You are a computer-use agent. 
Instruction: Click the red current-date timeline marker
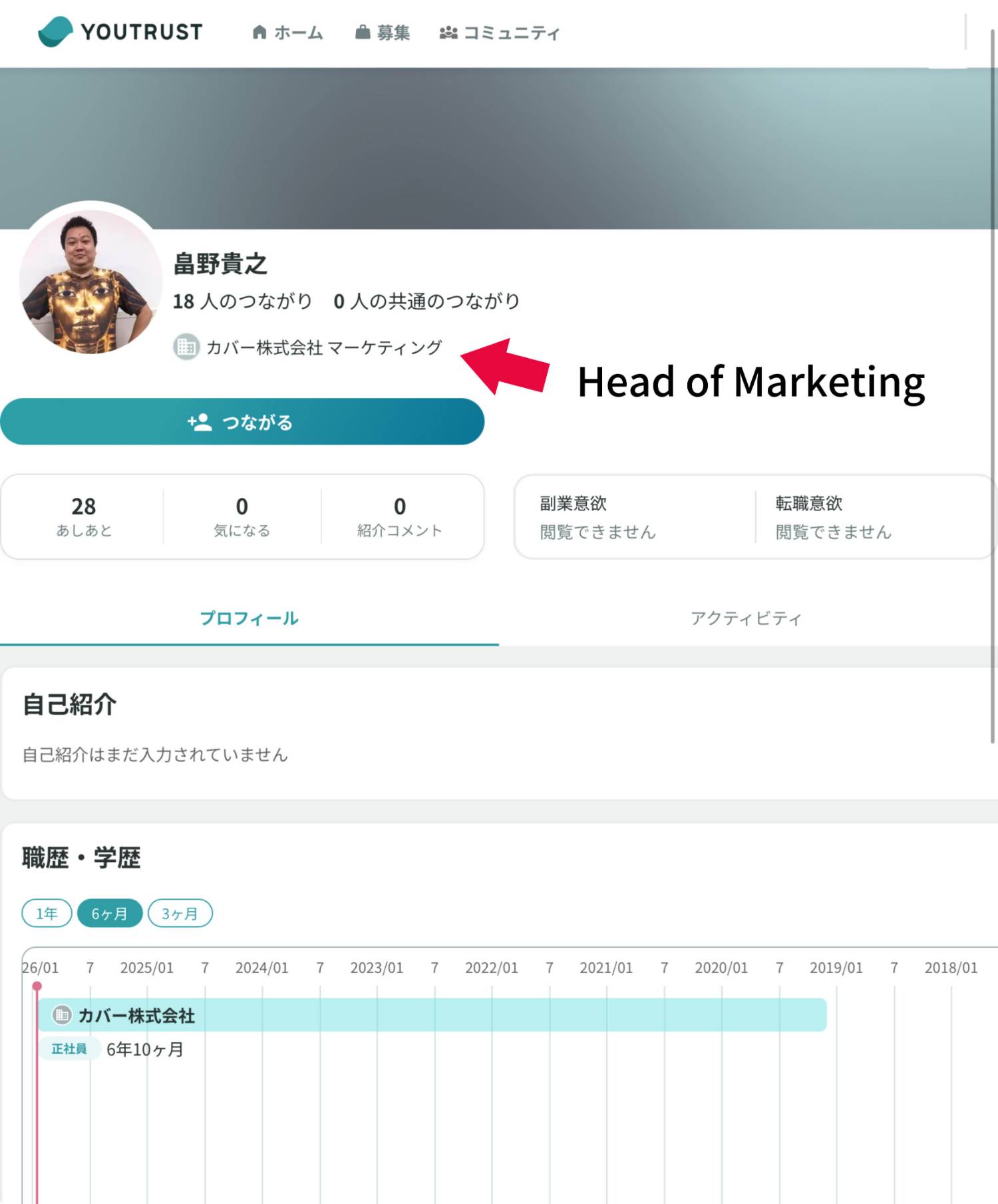(x=37, y=986)
